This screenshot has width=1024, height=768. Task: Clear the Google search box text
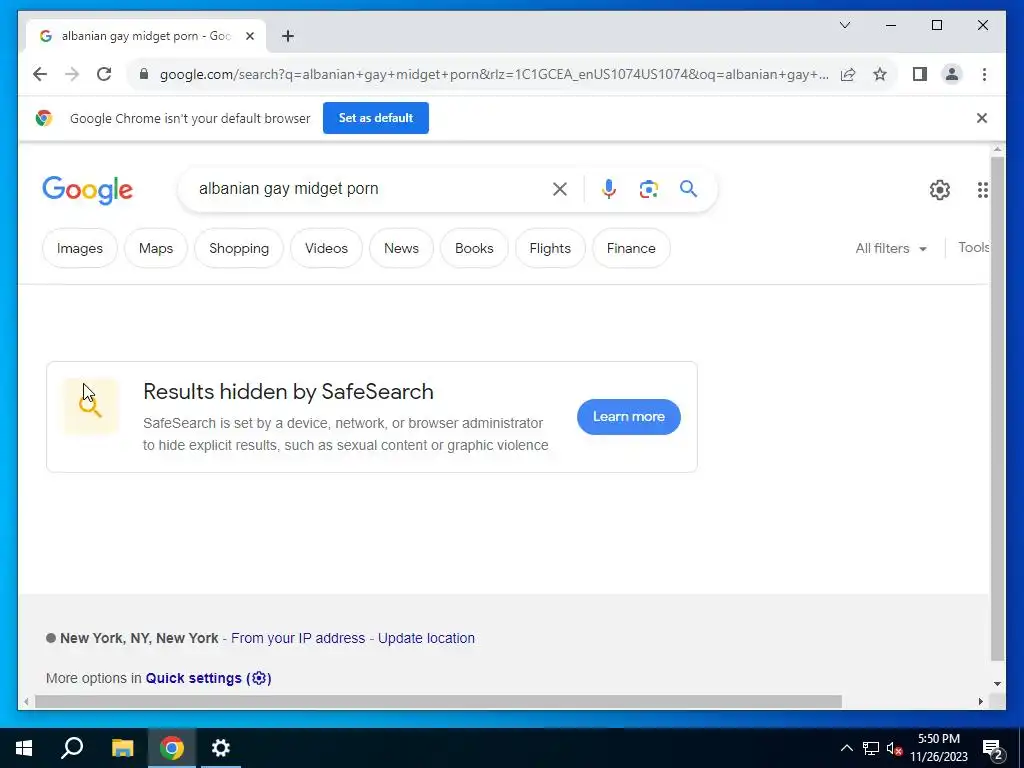pyautogui.click(x=560, y=189)
